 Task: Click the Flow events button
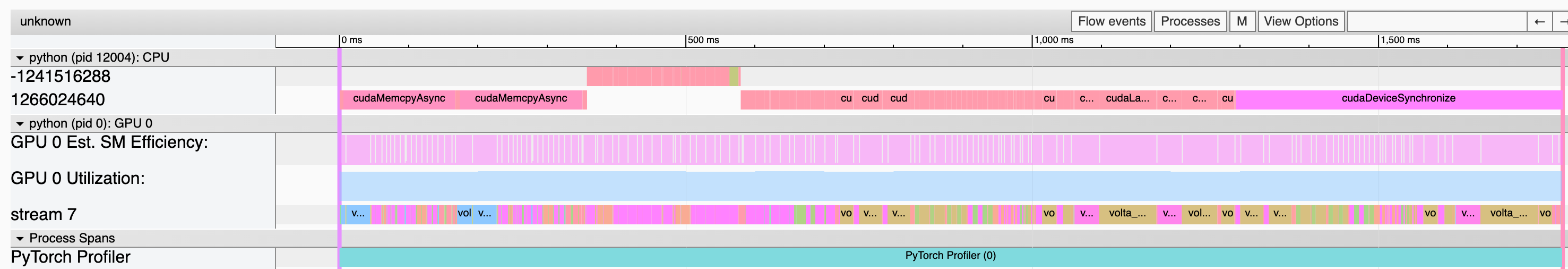tap(1111, 21)
